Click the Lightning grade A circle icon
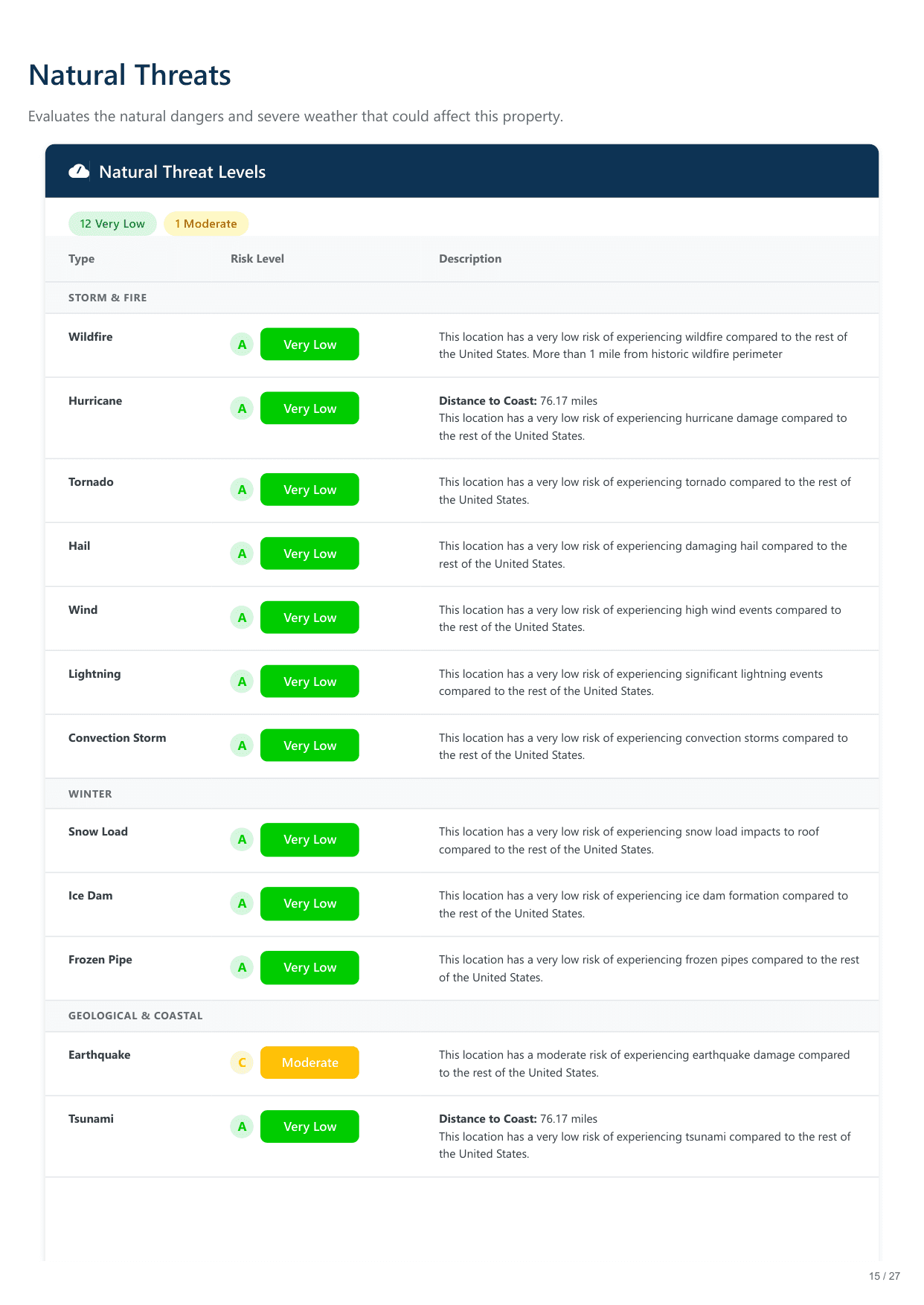Image resolution: width=924 pixels, height=1305 pixels. pyautogui.click(x=242, y=682)
